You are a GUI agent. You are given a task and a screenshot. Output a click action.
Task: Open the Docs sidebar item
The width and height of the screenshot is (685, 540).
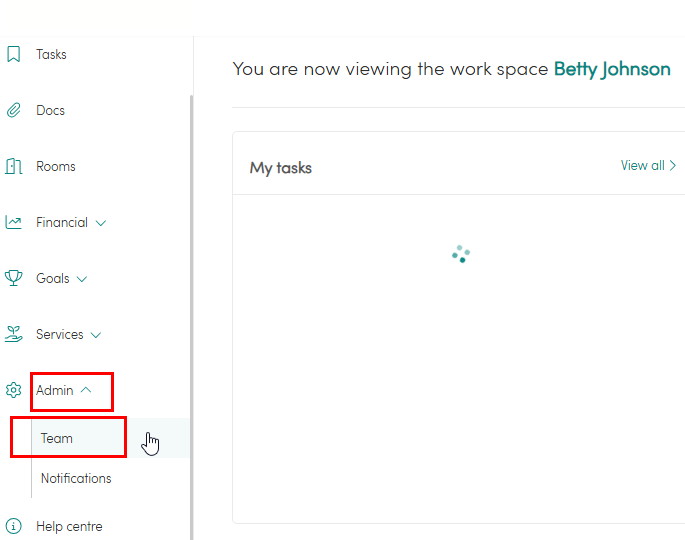click(50, 110)
